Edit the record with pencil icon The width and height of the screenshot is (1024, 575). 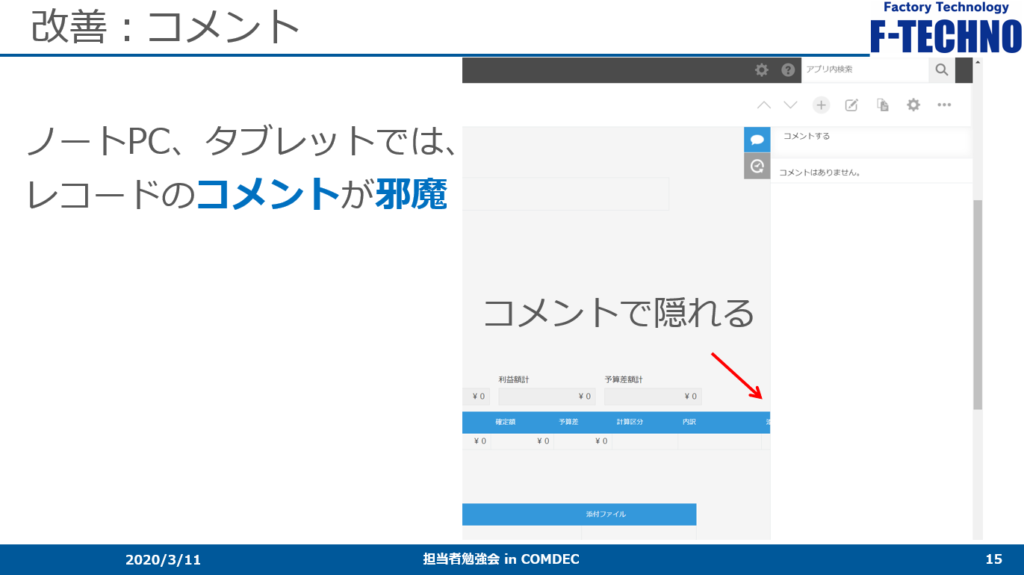852,105
